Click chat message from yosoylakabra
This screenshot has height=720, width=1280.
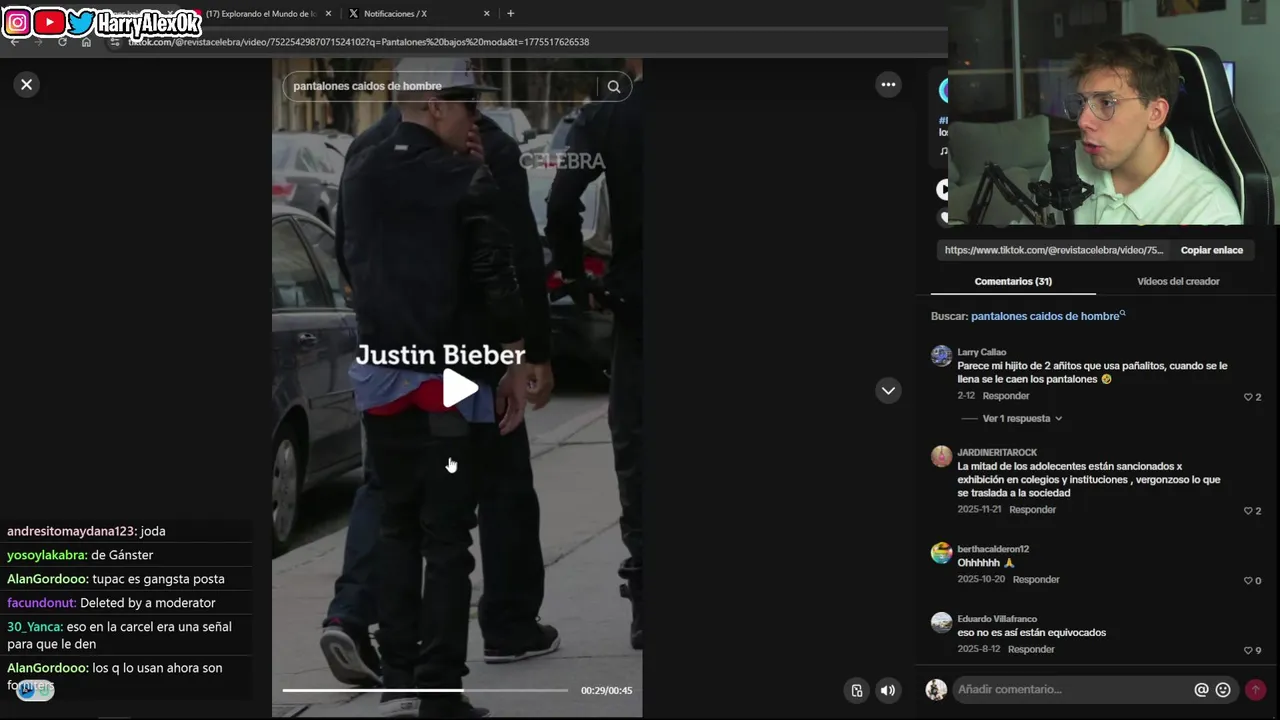[80, 555]
